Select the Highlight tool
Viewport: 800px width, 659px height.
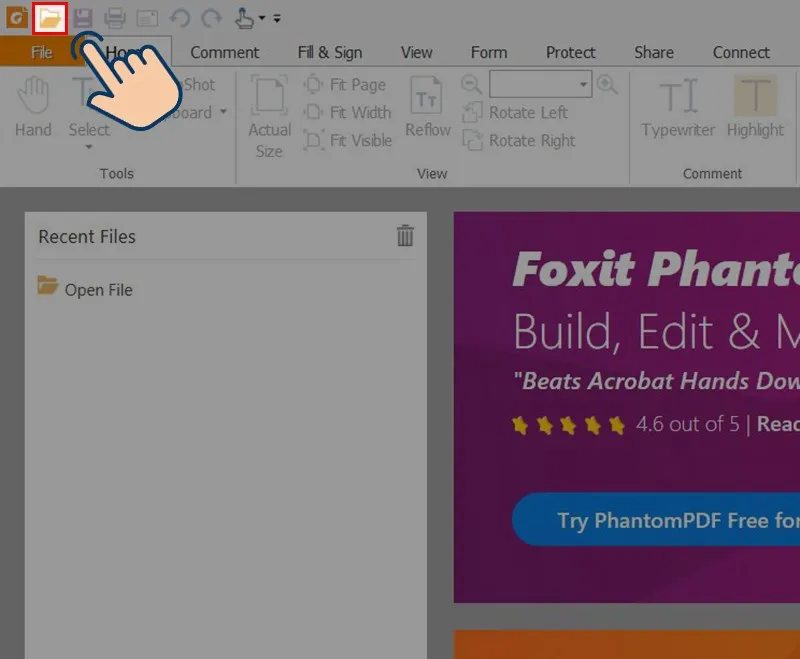point(755,110)
